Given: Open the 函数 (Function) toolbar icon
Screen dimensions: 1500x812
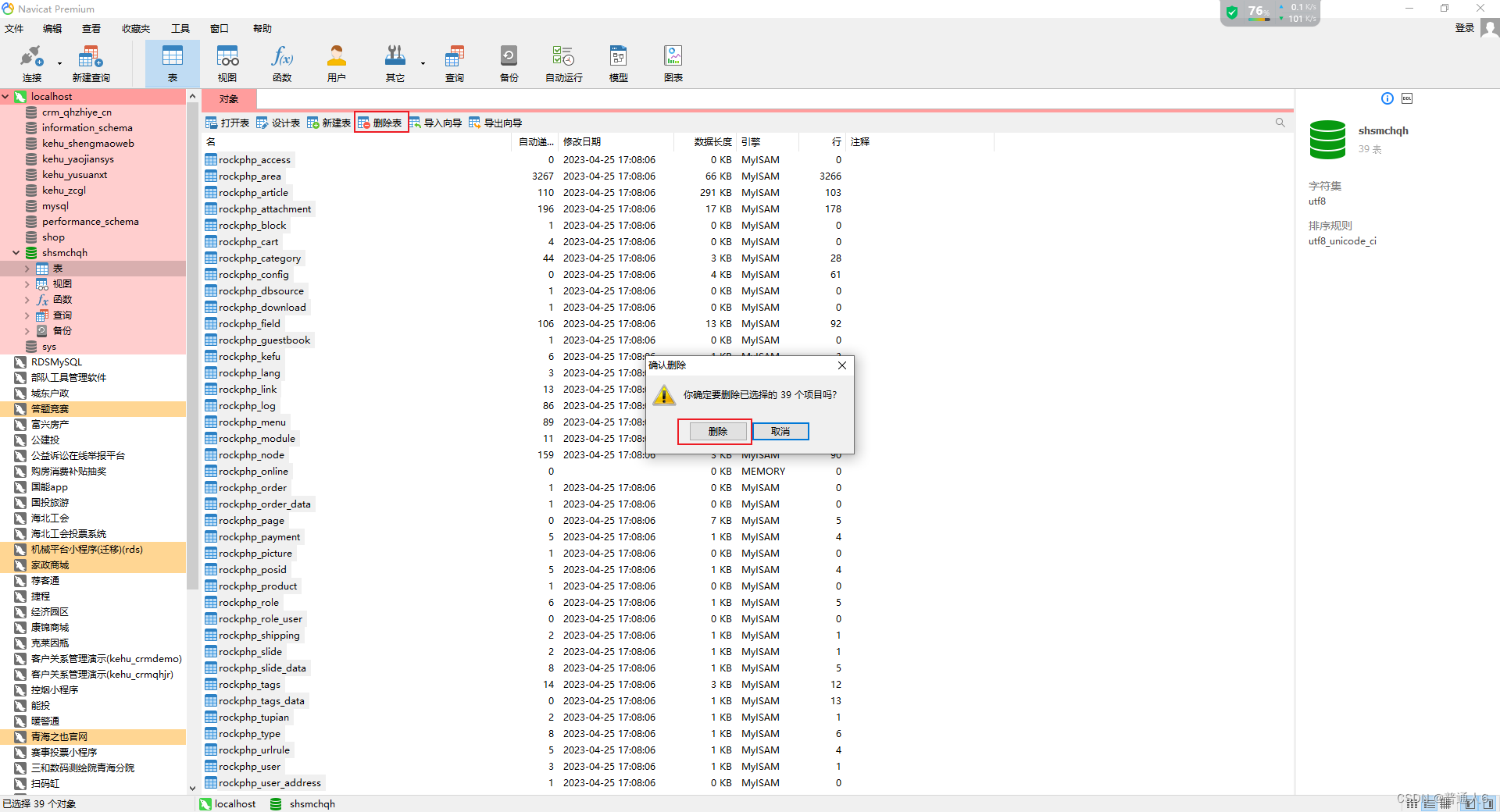Looking at the screenshot, I should (282, 63).
